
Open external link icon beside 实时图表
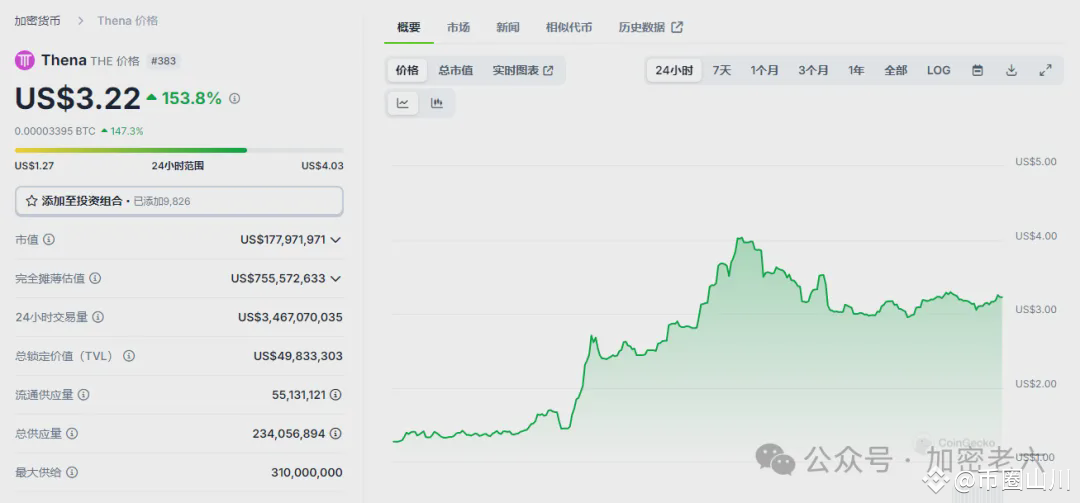point(548,70)
